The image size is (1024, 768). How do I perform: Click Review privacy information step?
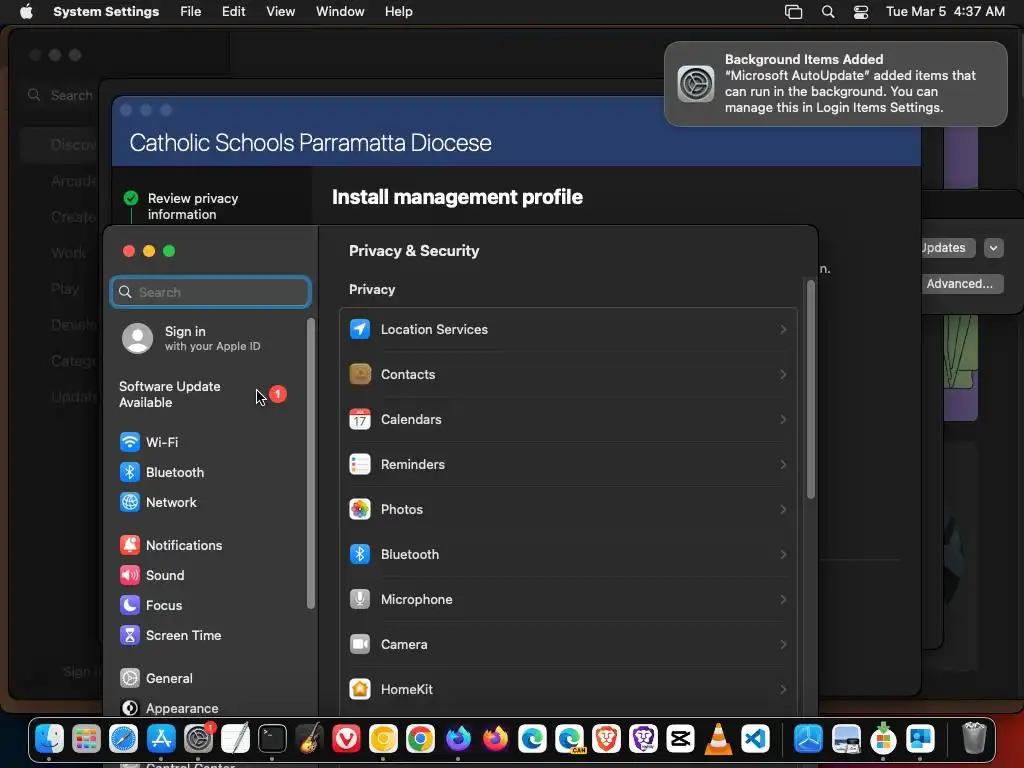[x=193, y=206]
